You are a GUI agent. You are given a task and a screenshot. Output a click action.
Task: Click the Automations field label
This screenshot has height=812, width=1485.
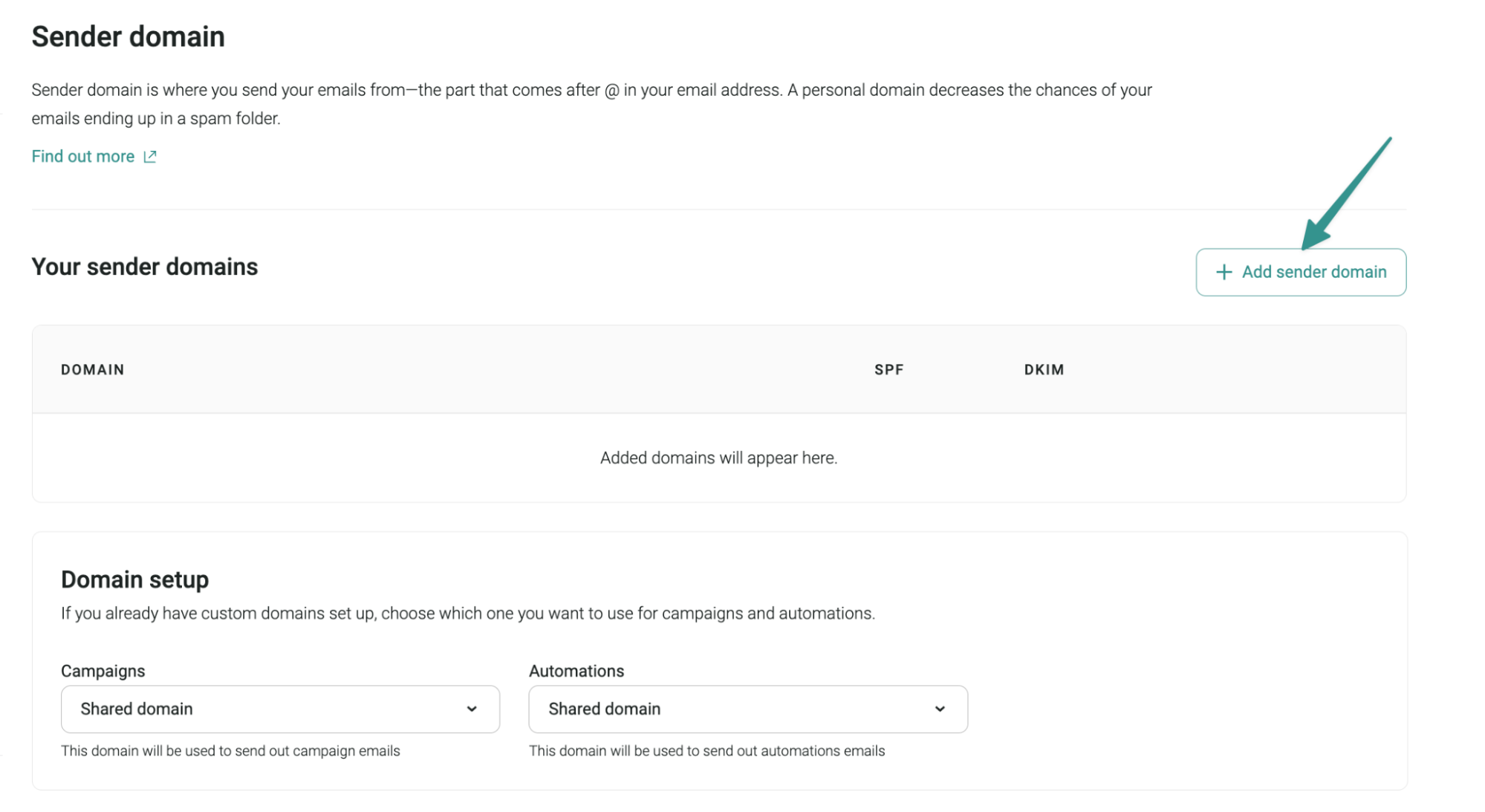point(576,671)
